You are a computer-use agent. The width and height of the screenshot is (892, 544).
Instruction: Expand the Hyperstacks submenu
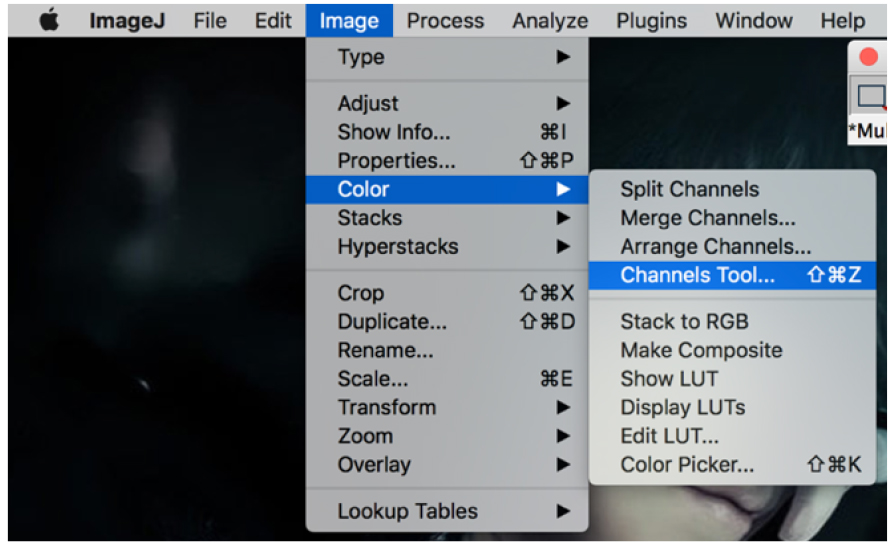pos(447,246)
